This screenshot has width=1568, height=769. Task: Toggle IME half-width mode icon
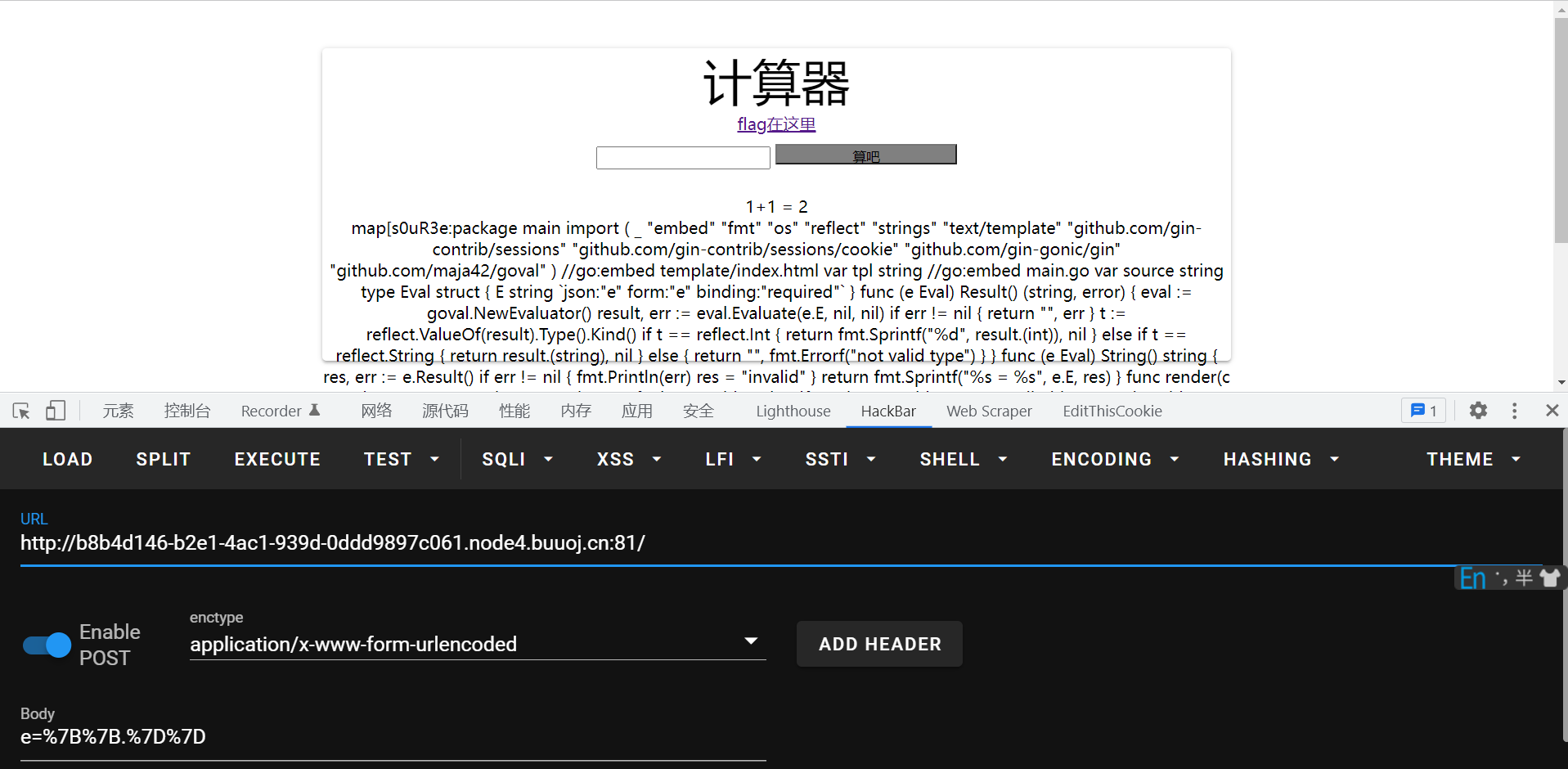(1524, 578)
